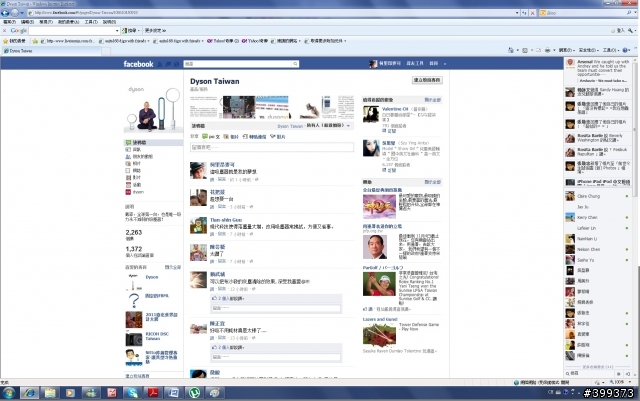This screenshot has height=401, width=640.
Task: Open the Help menu in IE
Action: coord(109,22)
